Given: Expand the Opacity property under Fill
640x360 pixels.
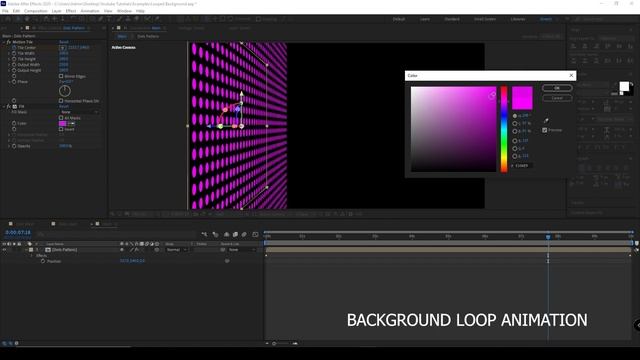Looking at the screenshot, I should (x=9, y=146).
